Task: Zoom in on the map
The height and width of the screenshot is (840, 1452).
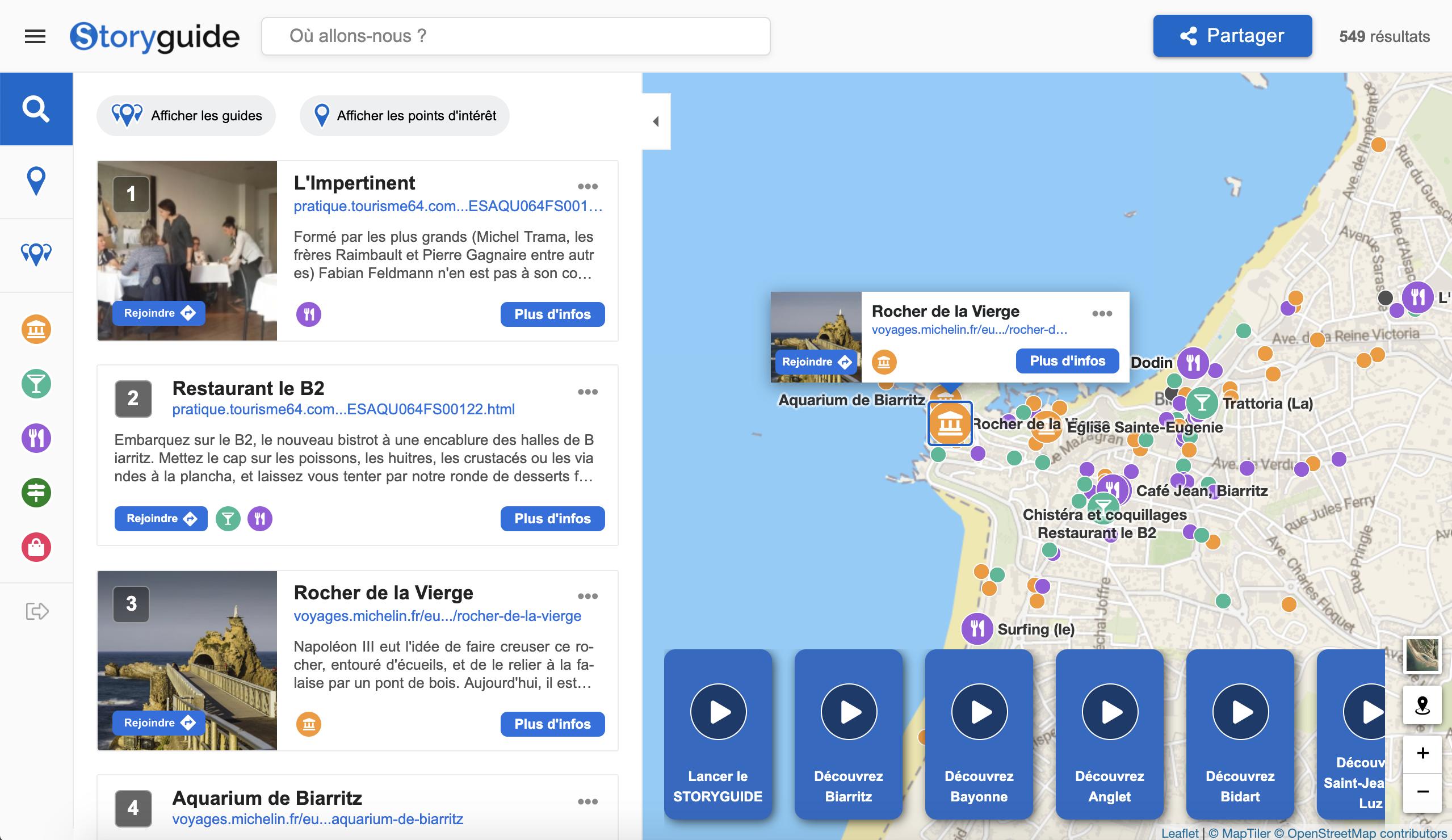Action: (1422, 754)
